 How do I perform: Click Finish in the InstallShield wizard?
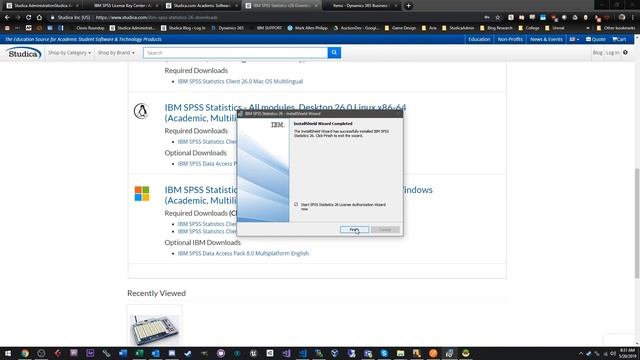pyautogui.click(x=354, y=230)
